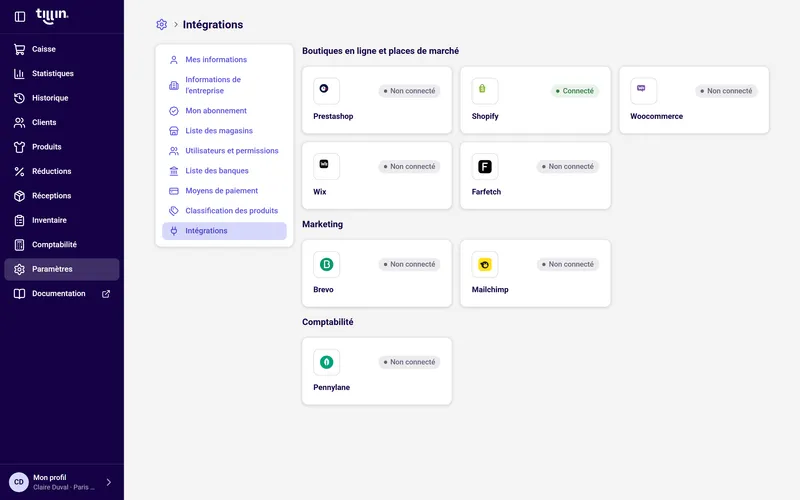Click the gear icon in the breadcrumb

coord(162,24)
